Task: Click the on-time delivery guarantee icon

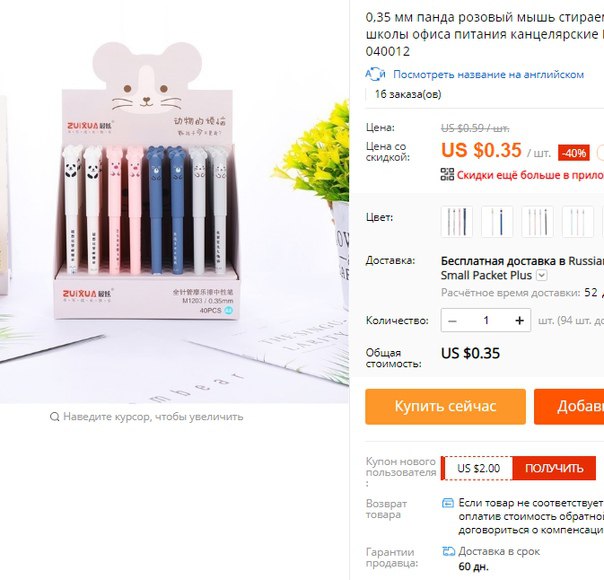Action: point(448,552)
